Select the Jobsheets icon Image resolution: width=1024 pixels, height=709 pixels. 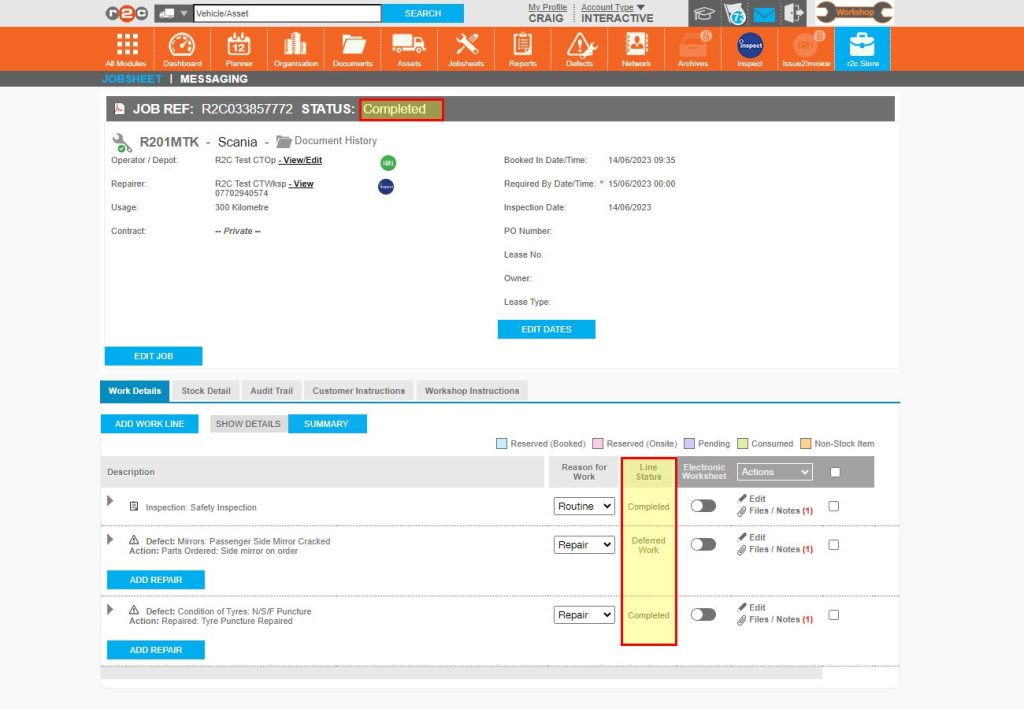pos(466,47)
